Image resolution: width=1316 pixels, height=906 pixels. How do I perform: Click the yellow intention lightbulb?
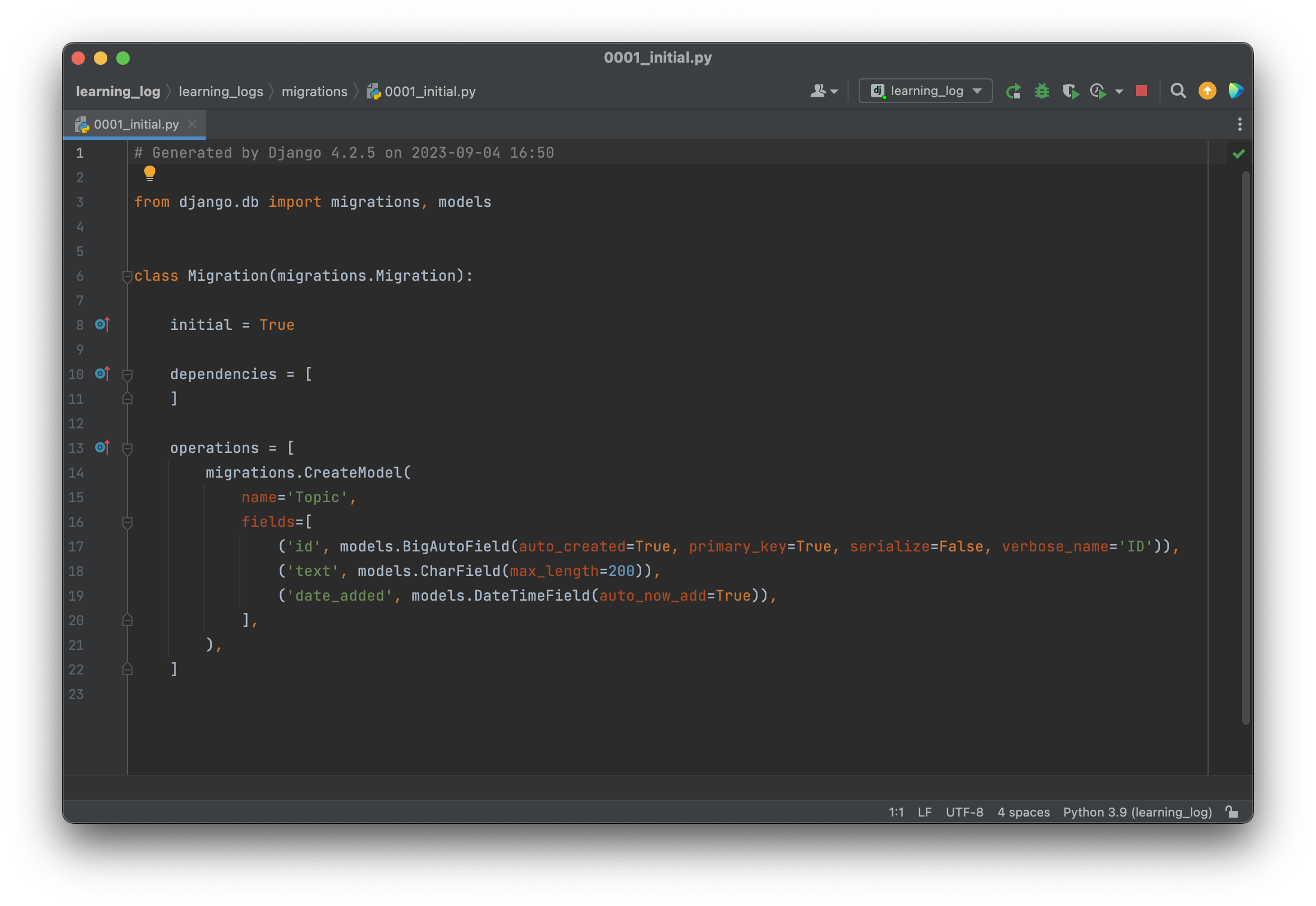(150, 173)
